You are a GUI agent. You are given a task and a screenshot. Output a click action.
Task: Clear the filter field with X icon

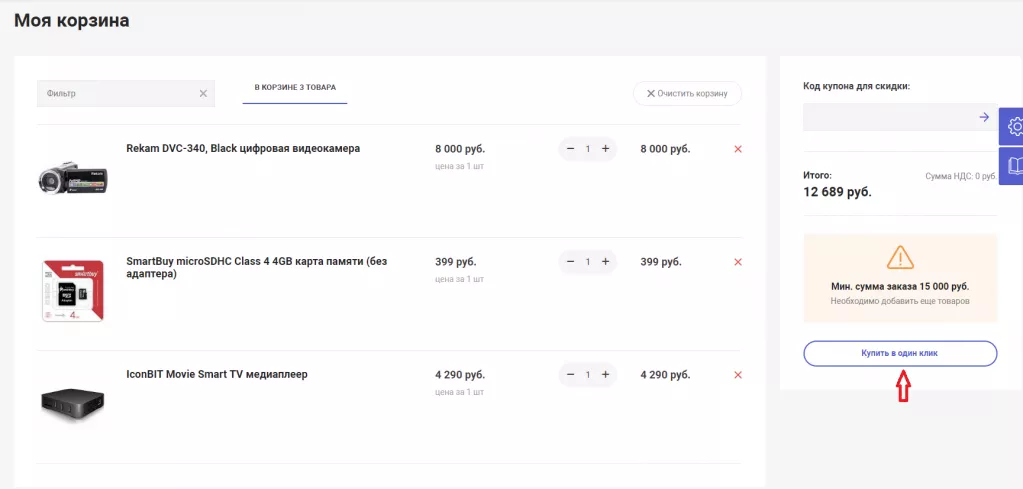coord(203,94)
